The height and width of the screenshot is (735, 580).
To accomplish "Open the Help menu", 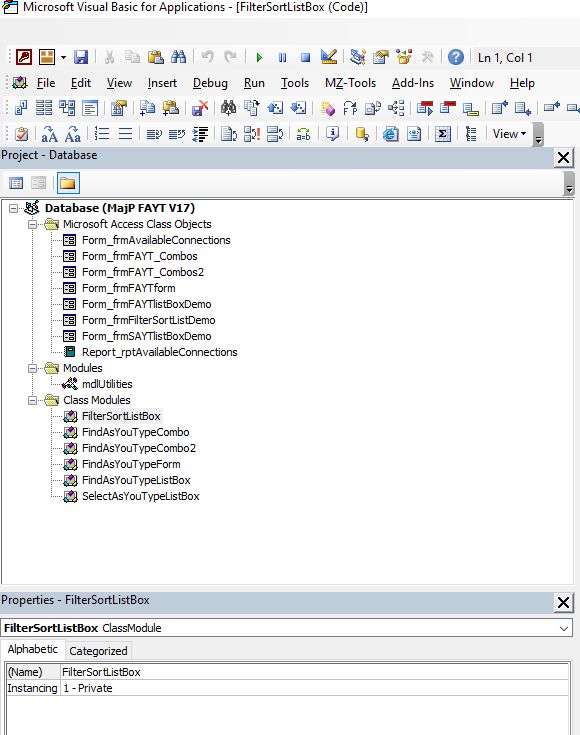I will [x=522, y=83].
